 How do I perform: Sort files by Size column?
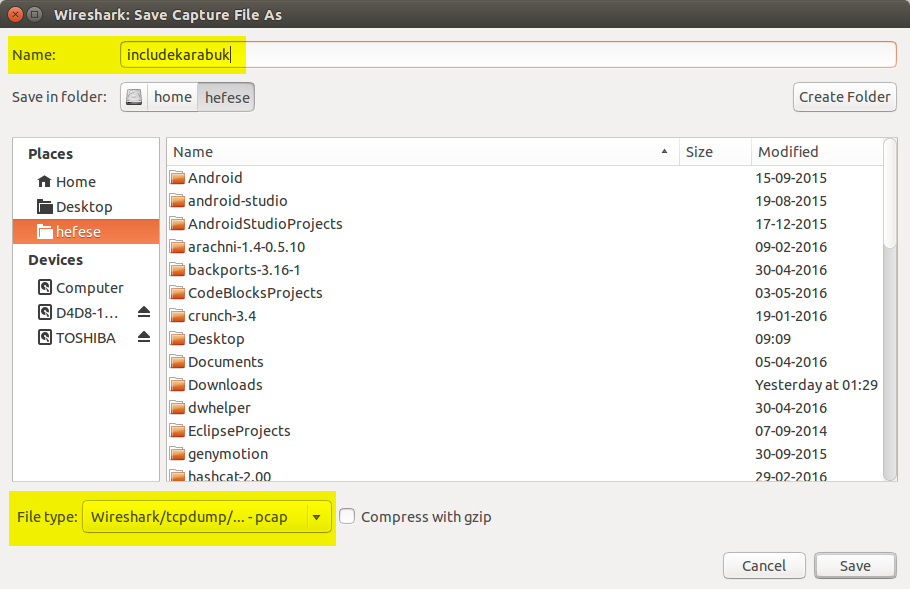coord(715,152)
